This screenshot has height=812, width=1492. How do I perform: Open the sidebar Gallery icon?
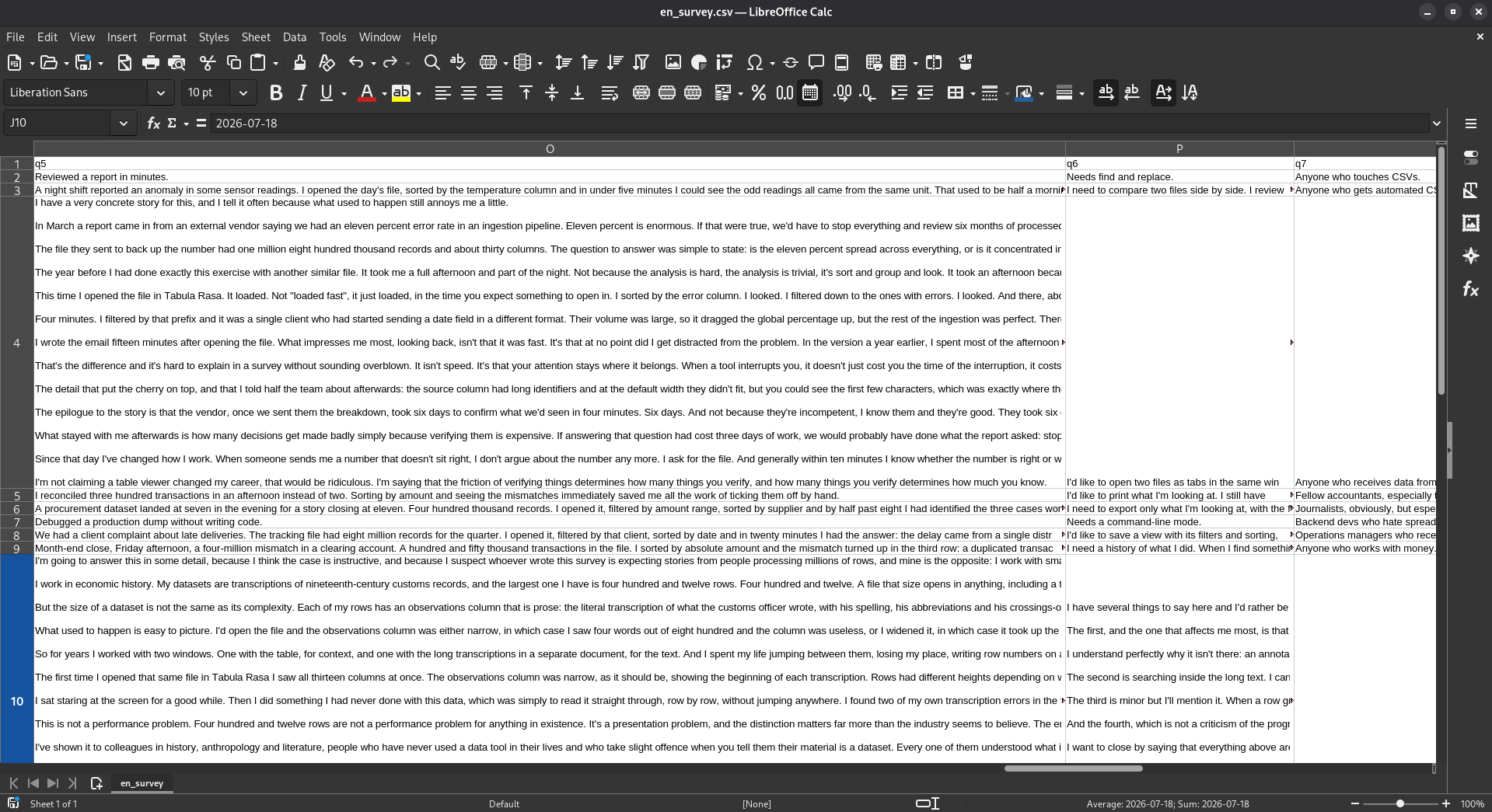1470,223
